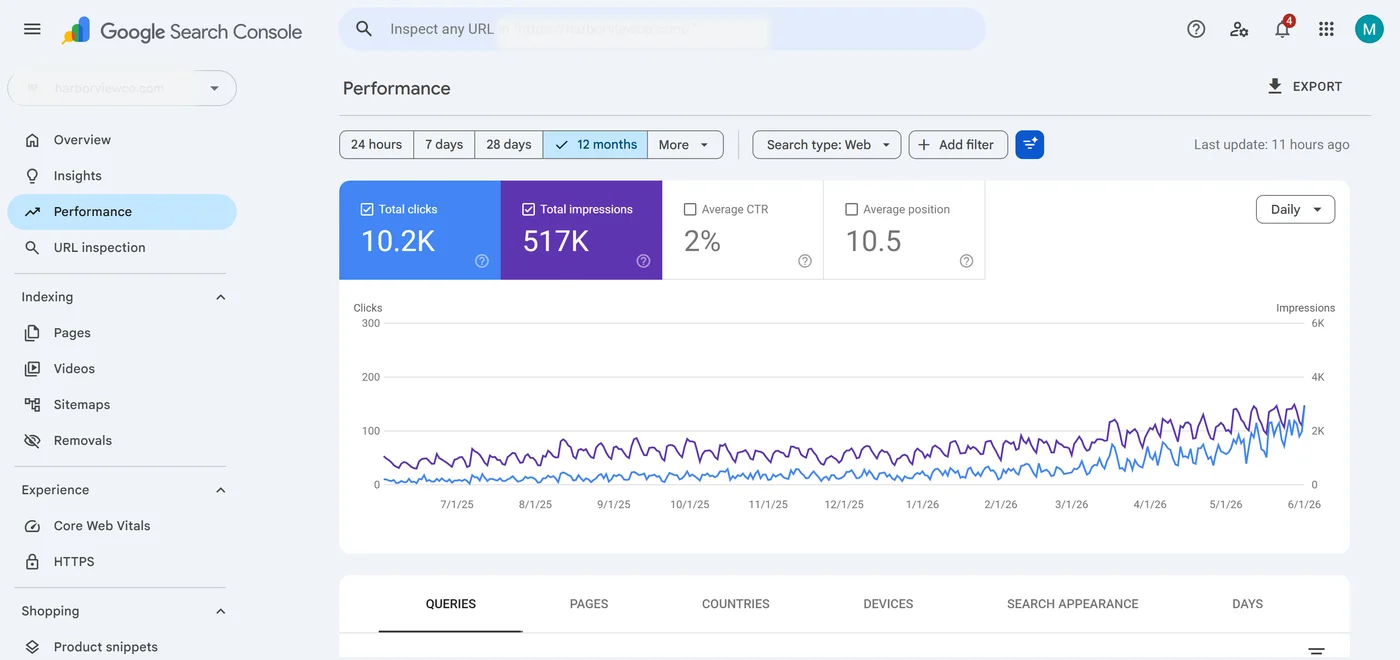The image size is (1400, 660).
Task: Click the URL inspection magnifier icon
Action: point(33,248)
